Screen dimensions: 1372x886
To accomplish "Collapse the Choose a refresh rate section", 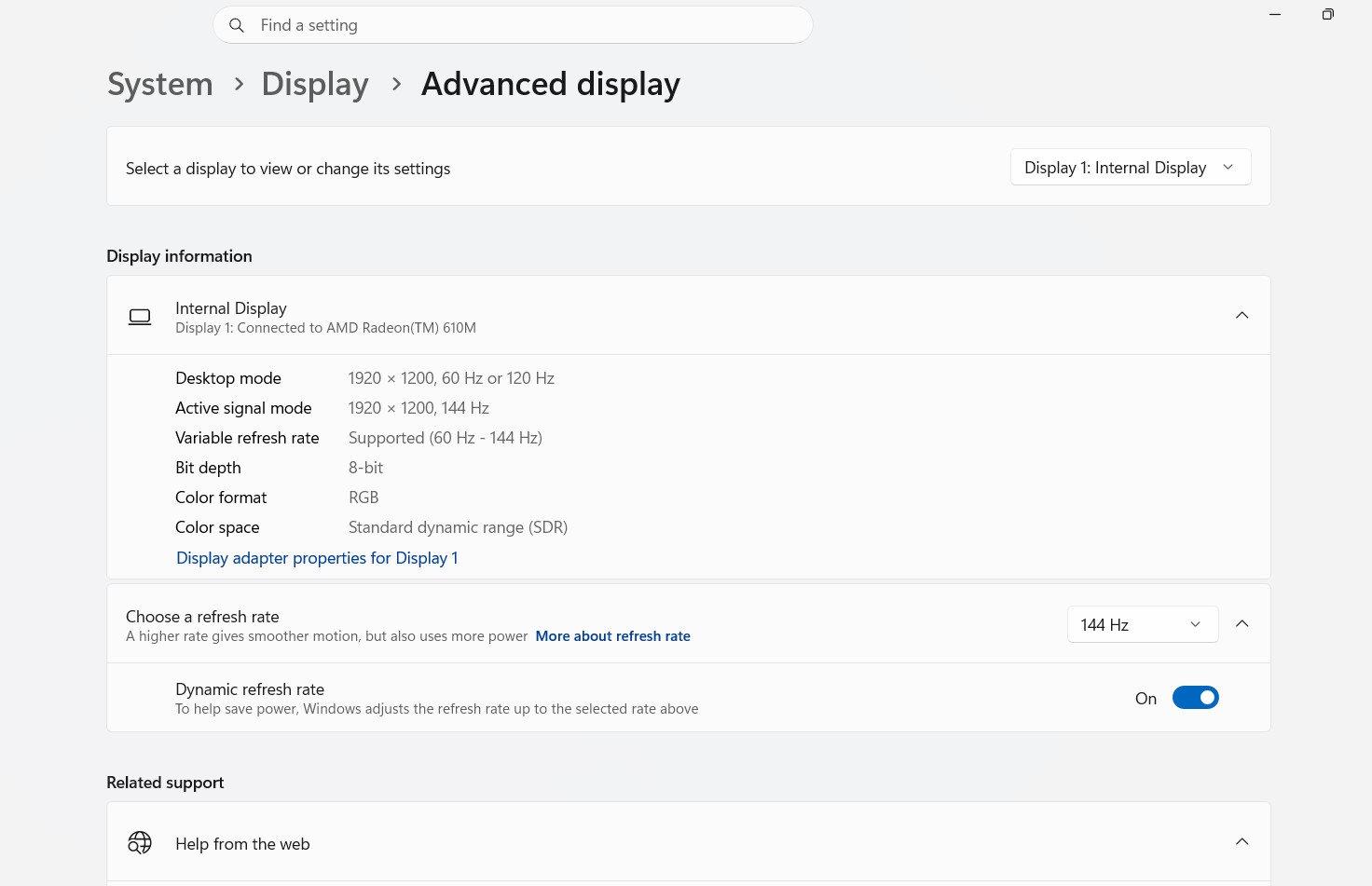I will (1242, 623).
